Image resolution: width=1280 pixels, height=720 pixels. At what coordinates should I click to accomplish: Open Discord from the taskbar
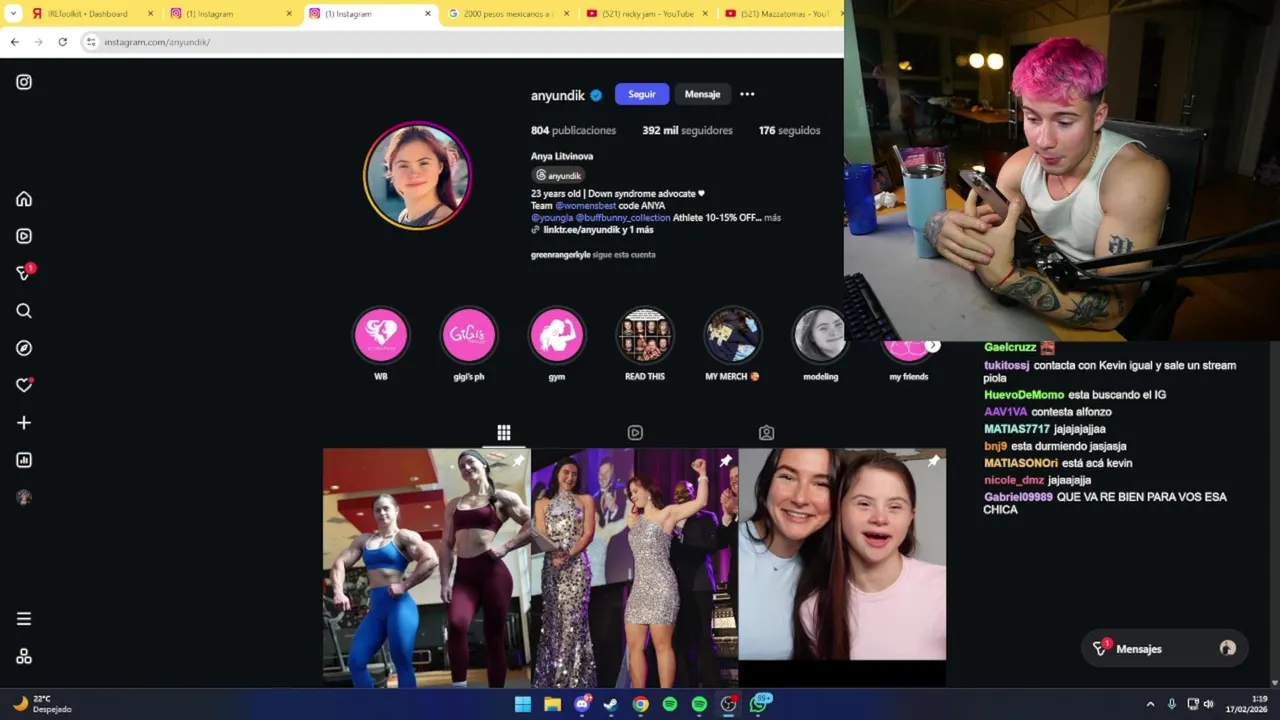(582, 704)
